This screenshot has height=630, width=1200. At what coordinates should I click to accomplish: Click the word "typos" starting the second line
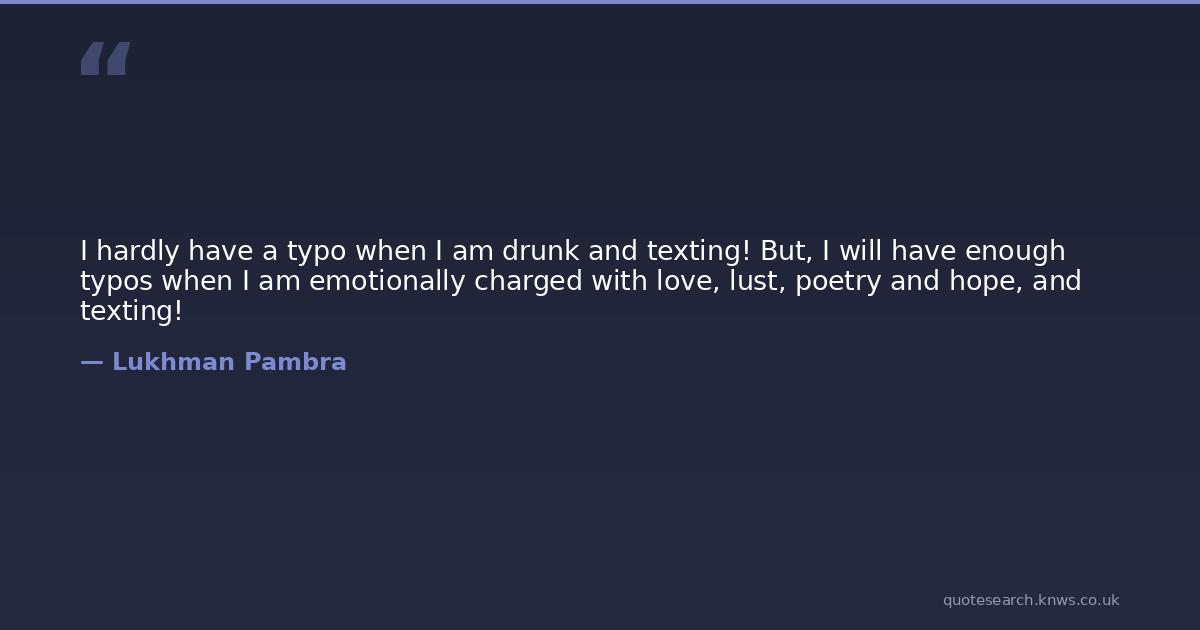116,282
